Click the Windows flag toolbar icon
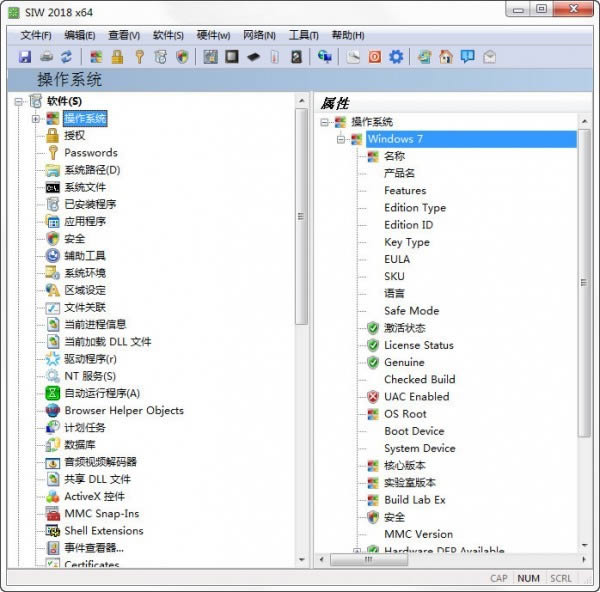600x592 pixels. pyautogui.click(x=96, y=57)
